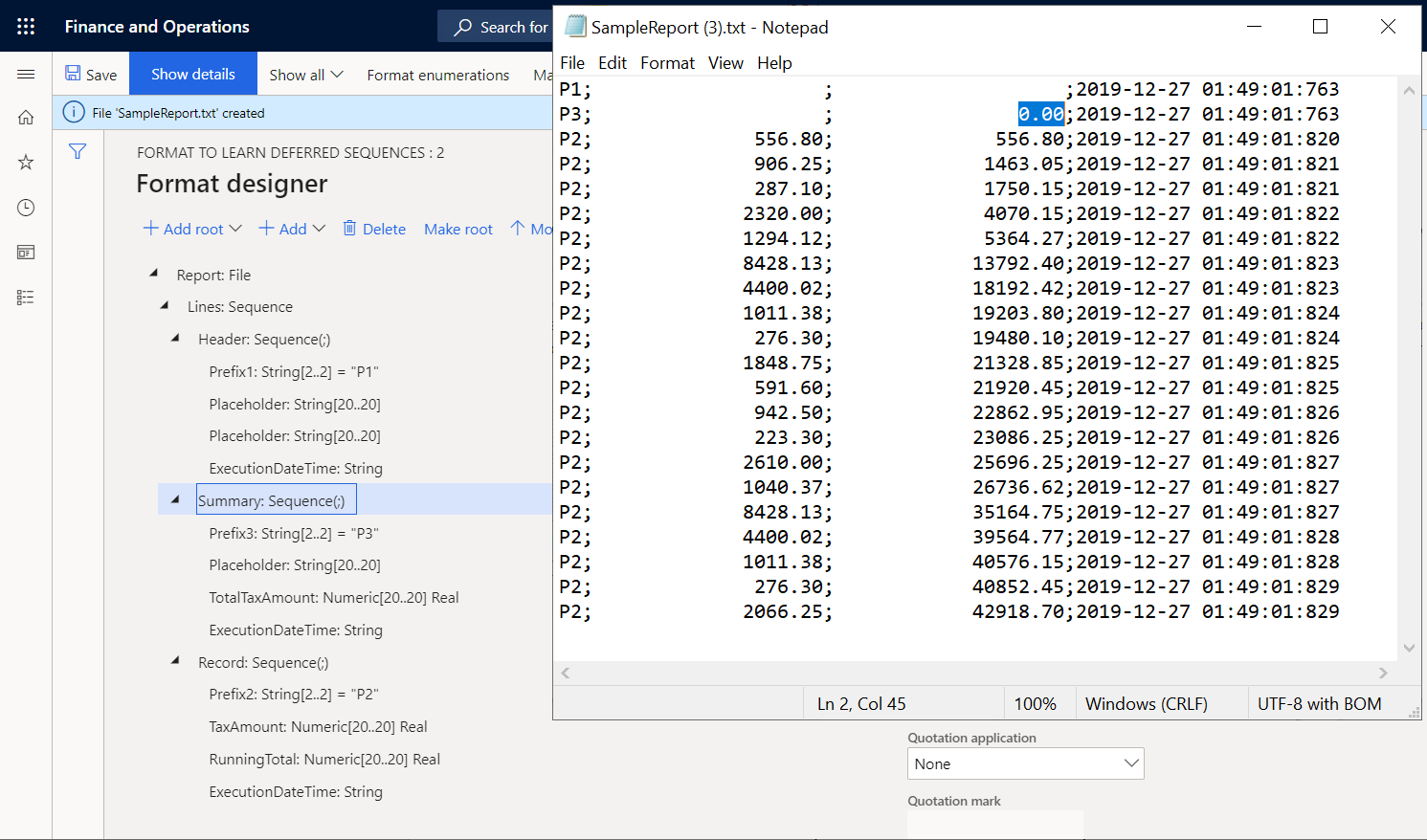Open Notepad's Format menu
The height and width of the screenshot is (840, 1427).
point(667,62)
